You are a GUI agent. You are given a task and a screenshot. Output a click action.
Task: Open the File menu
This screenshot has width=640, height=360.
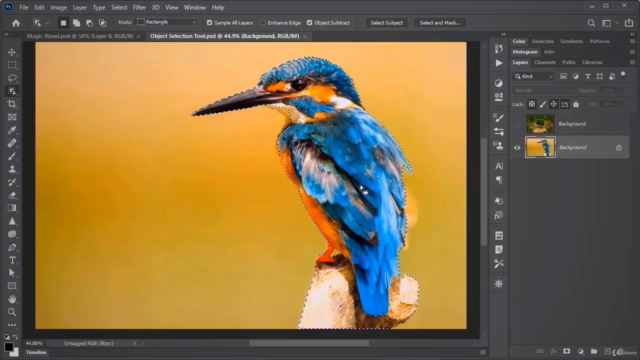(24, 7)
